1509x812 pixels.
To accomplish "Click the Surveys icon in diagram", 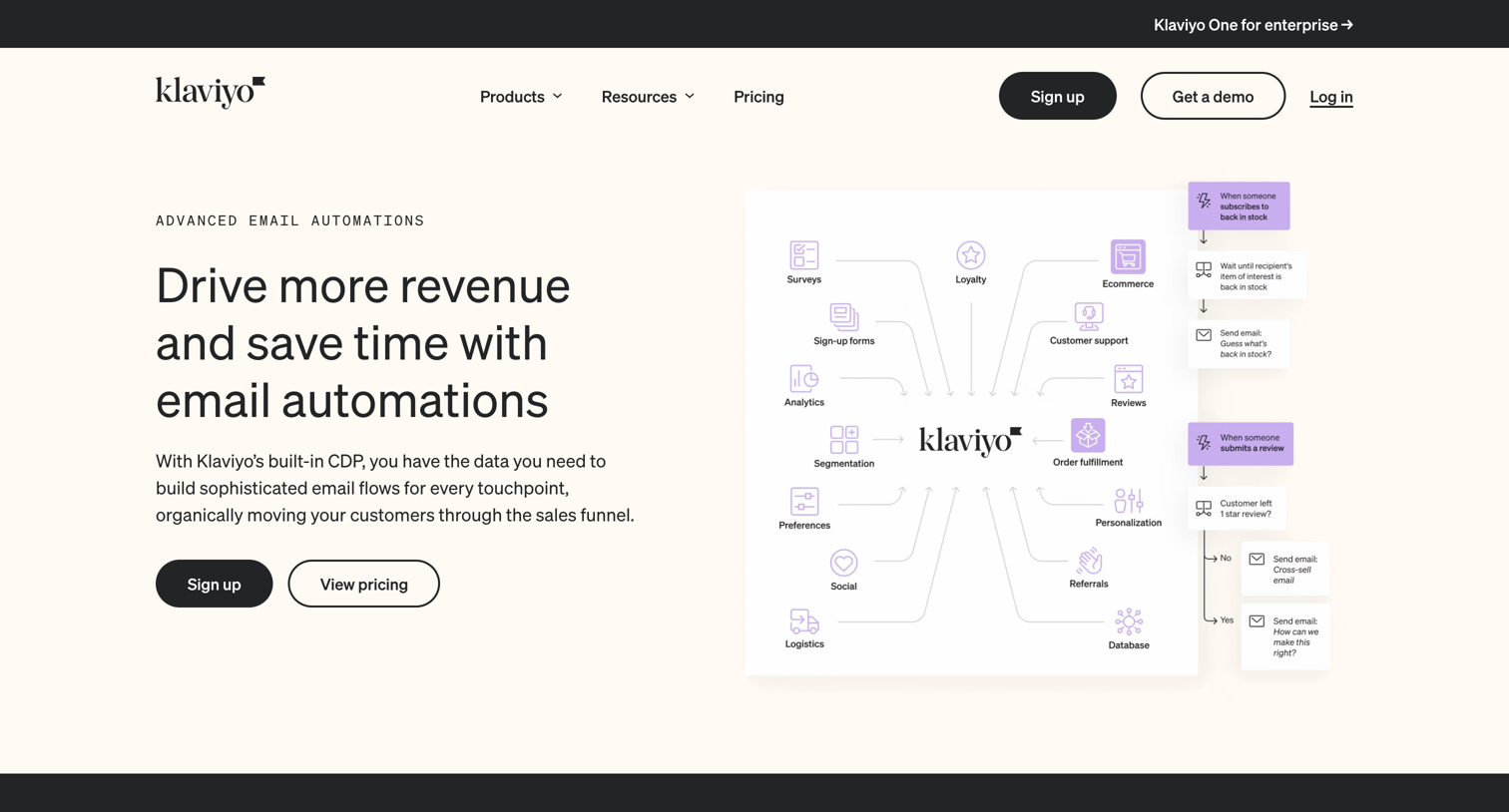I will tap(804, 255).
